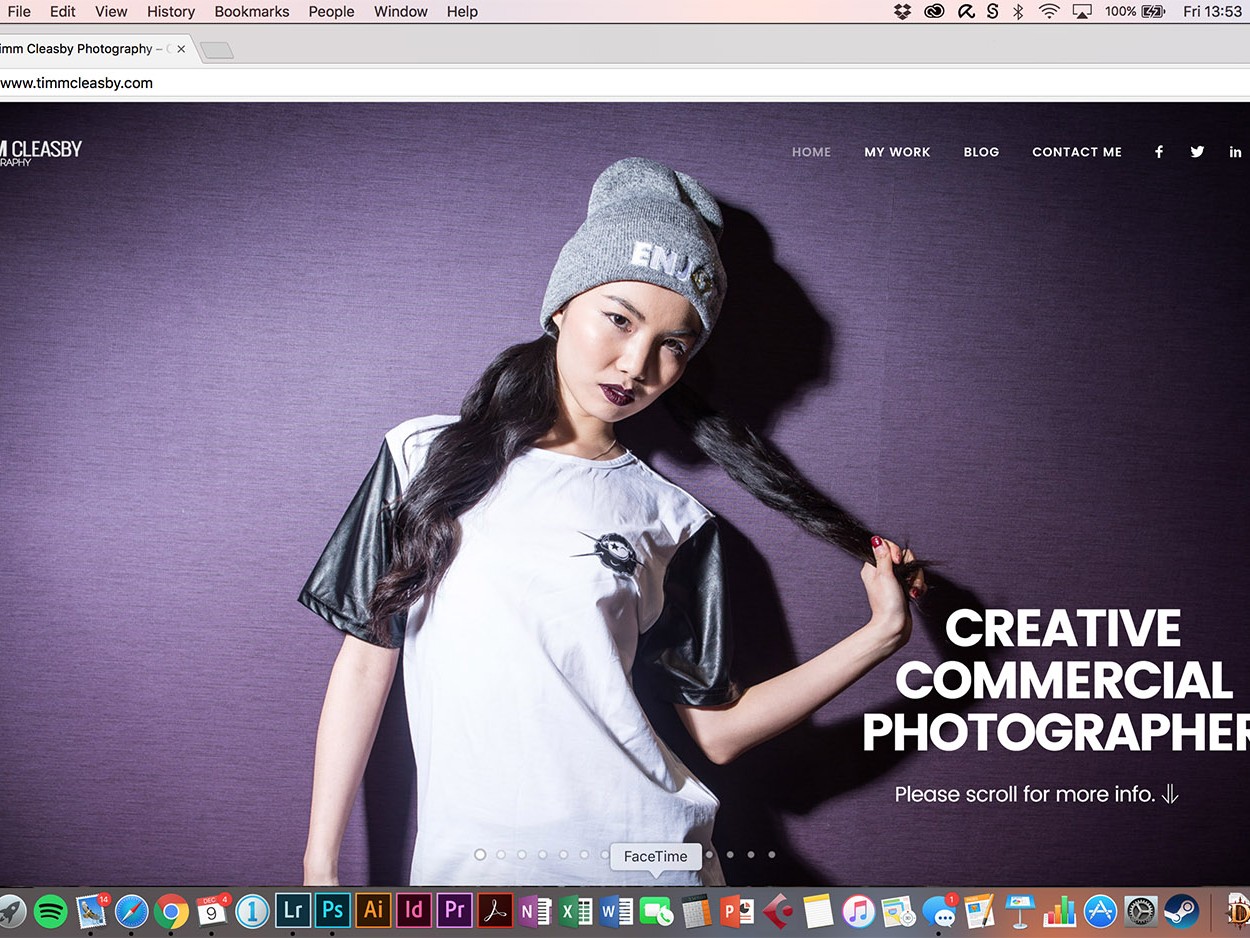Go to the MY WORK page
This screenshot has height=938, width=1250.
[x=897, y=152]
